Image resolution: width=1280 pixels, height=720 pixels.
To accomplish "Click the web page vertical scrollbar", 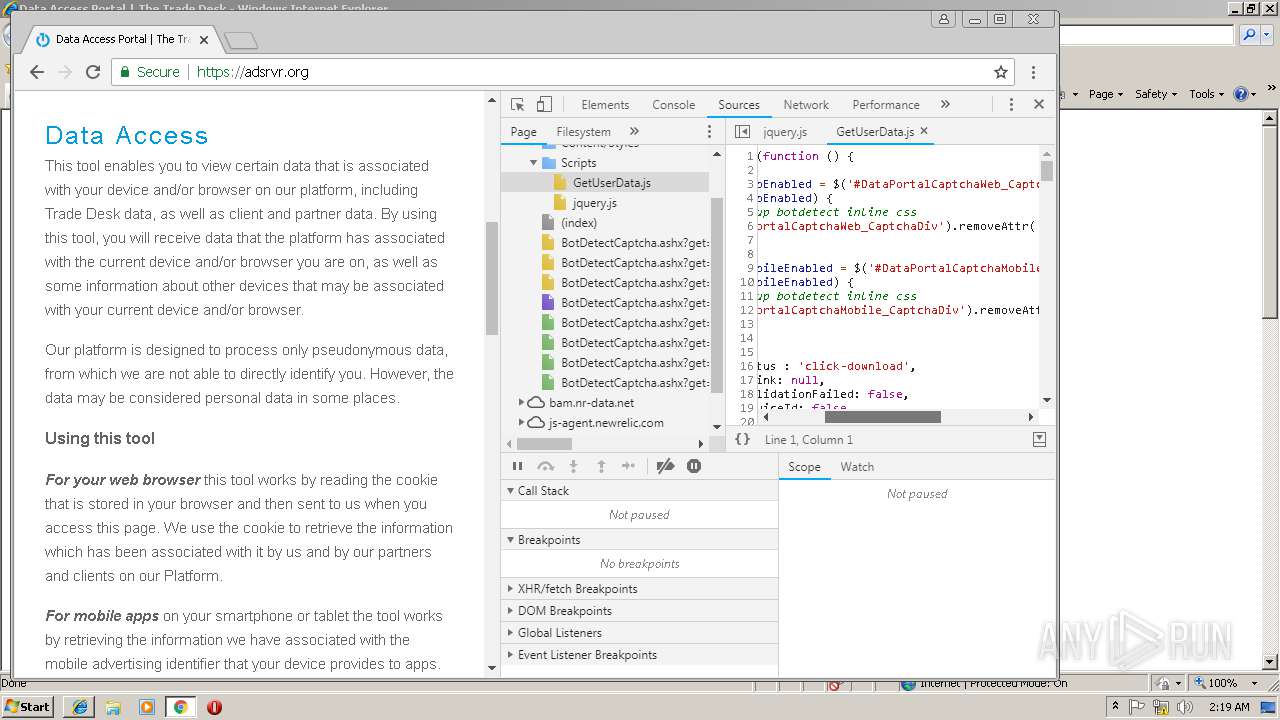I will coord(491,278).
